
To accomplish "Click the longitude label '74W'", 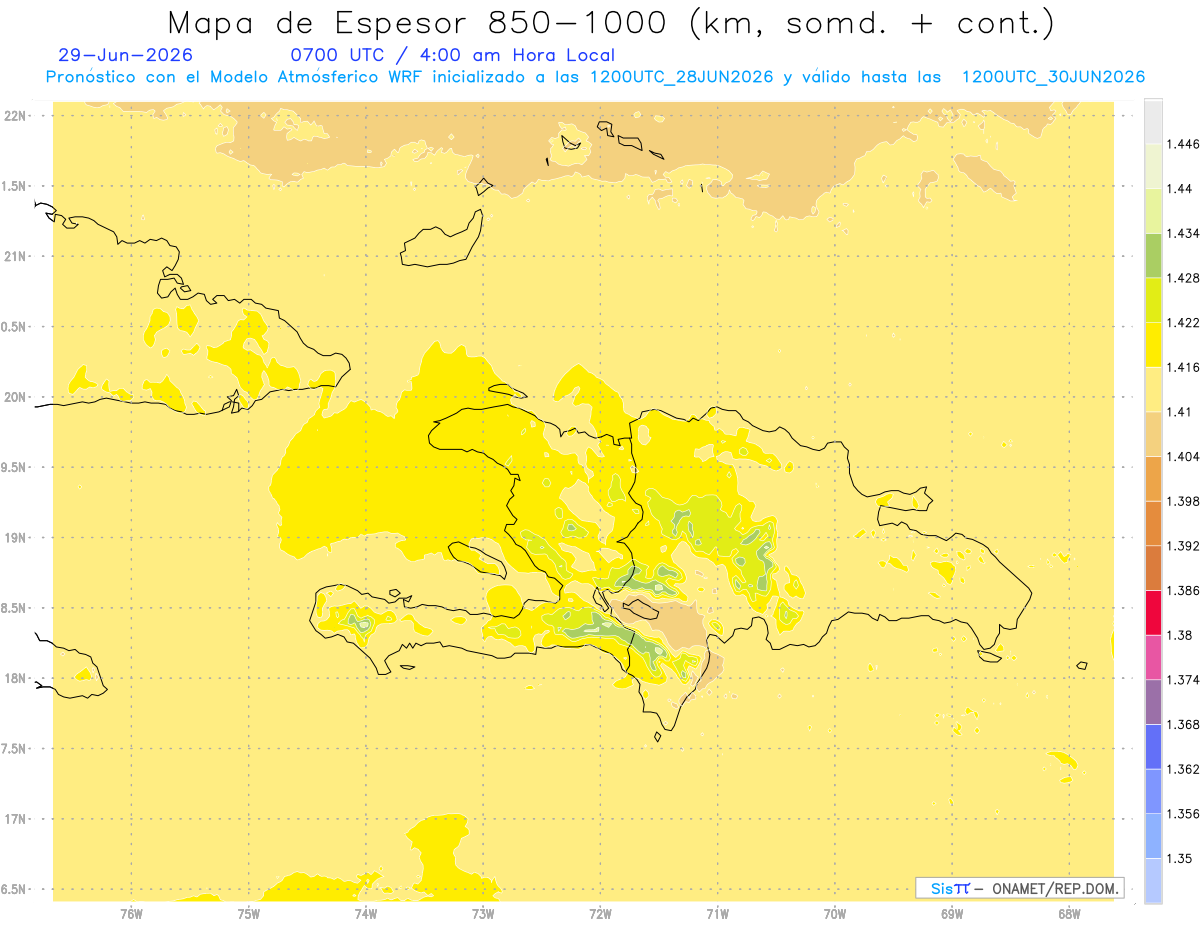I will click(x=365, y=913).
